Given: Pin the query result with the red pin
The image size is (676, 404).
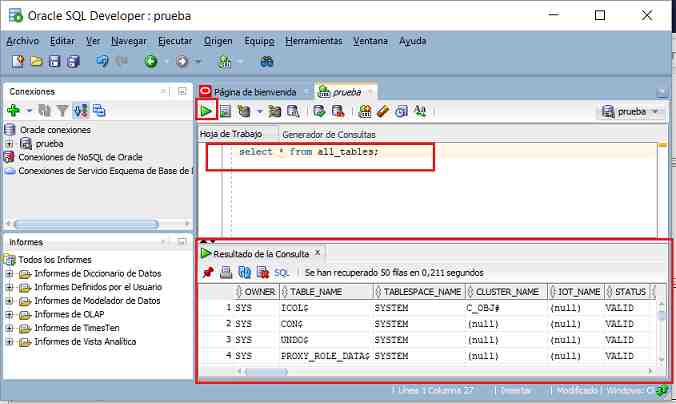Looking at the screenshot, I should click(208, 272).
